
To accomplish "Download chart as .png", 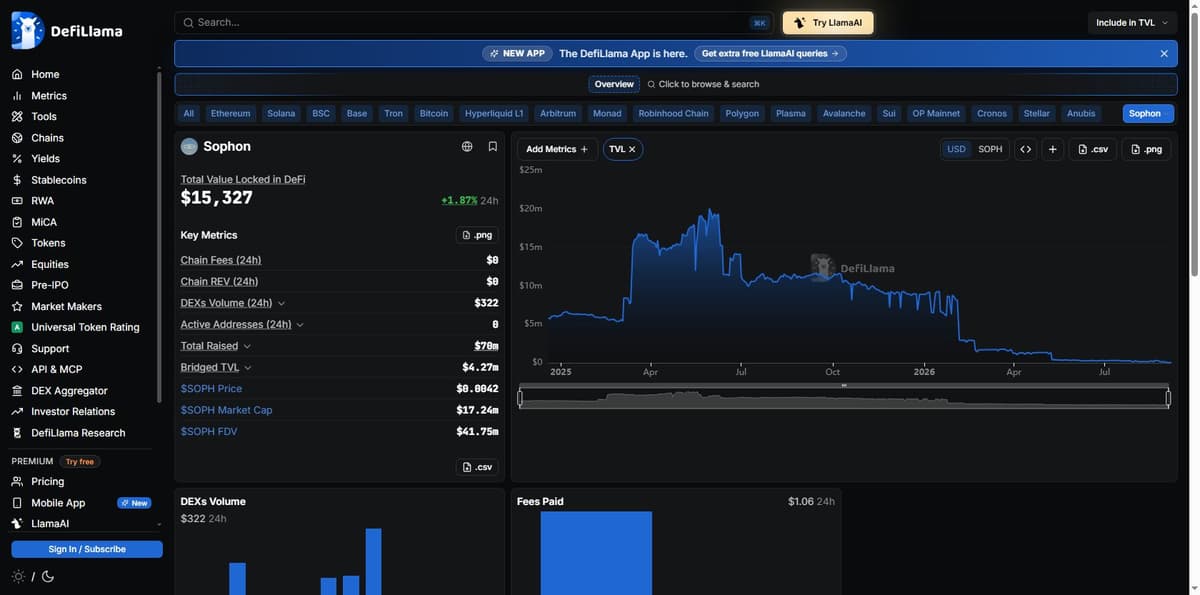I will 1146,149.
